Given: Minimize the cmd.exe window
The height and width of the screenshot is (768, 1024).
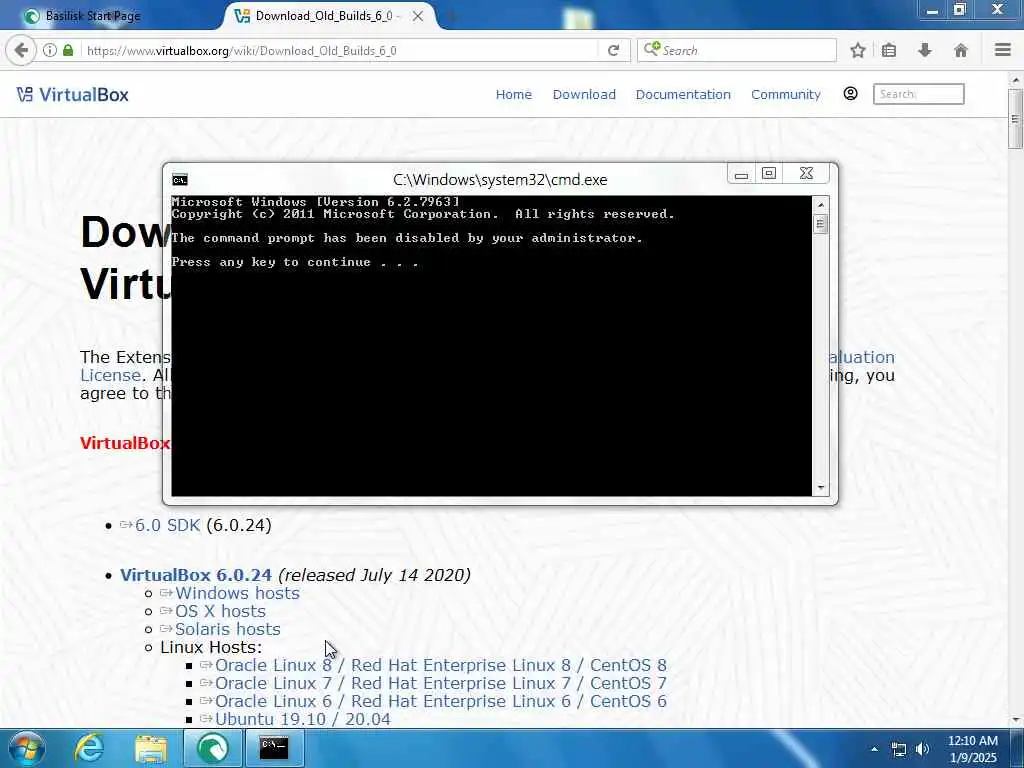Looking at the screenshot, I should tap(741, 174).
